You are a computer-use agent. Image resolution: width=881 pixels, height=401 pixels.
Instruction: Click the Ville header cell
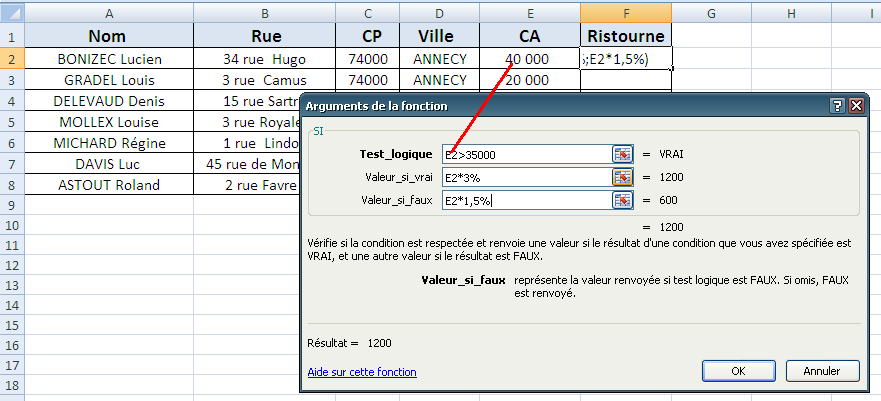pyautogui.click(x=439, y=36)
